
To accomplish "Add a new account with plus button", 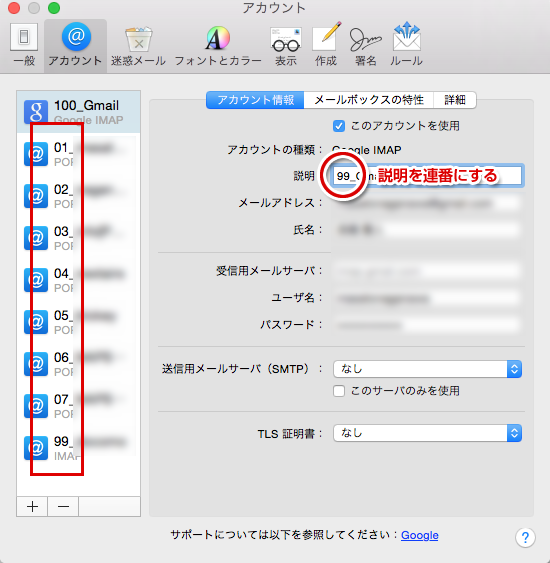I will 32,507.
